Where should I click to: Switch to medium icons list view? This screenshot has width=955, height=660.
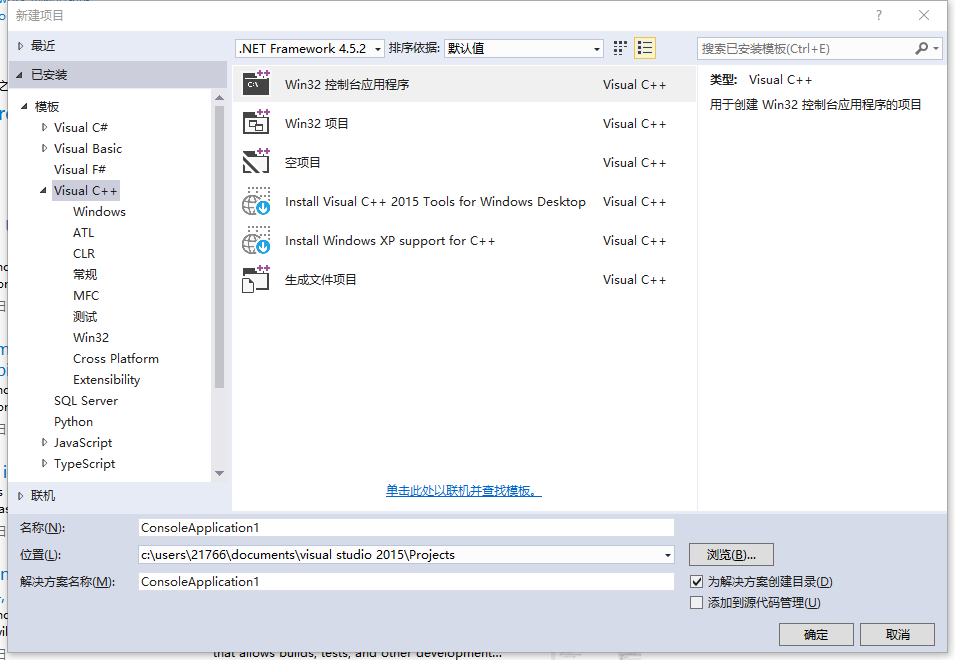pyautogui.click(x=644, y=48)
